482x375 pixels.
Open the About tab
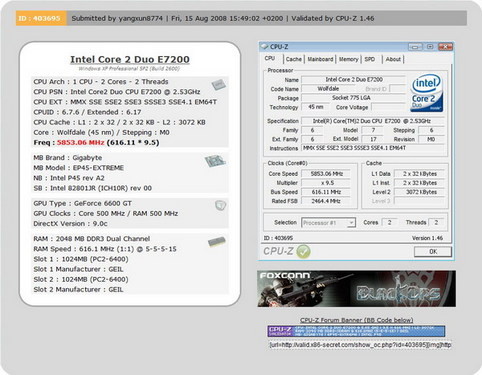click(x=393, y=59)
